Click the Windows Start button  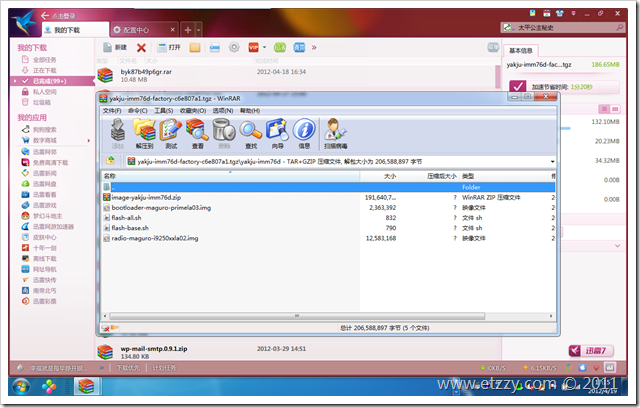click(x=21, y=386)
